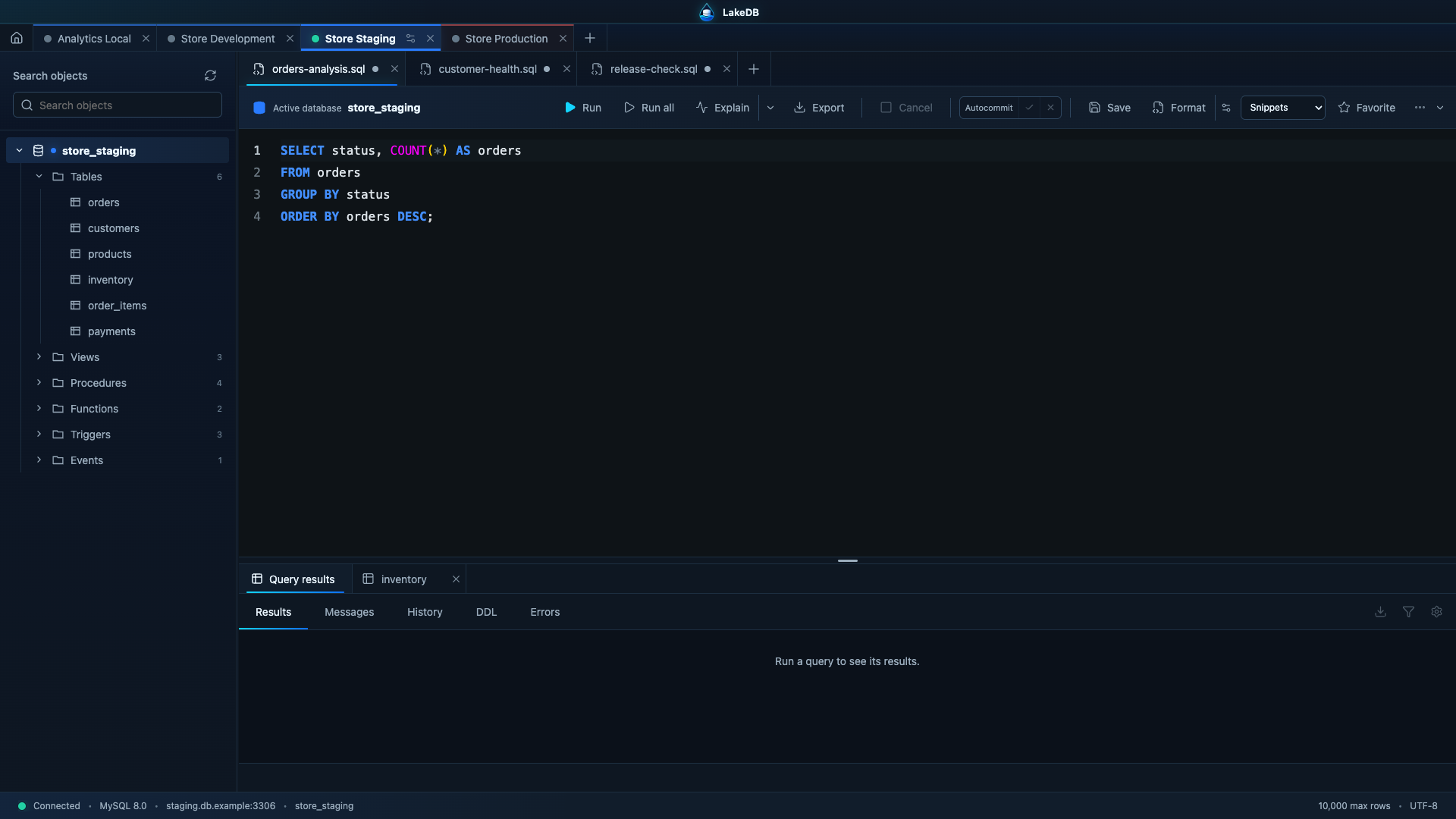Close the customer-health.sql tab

point(566,69)
